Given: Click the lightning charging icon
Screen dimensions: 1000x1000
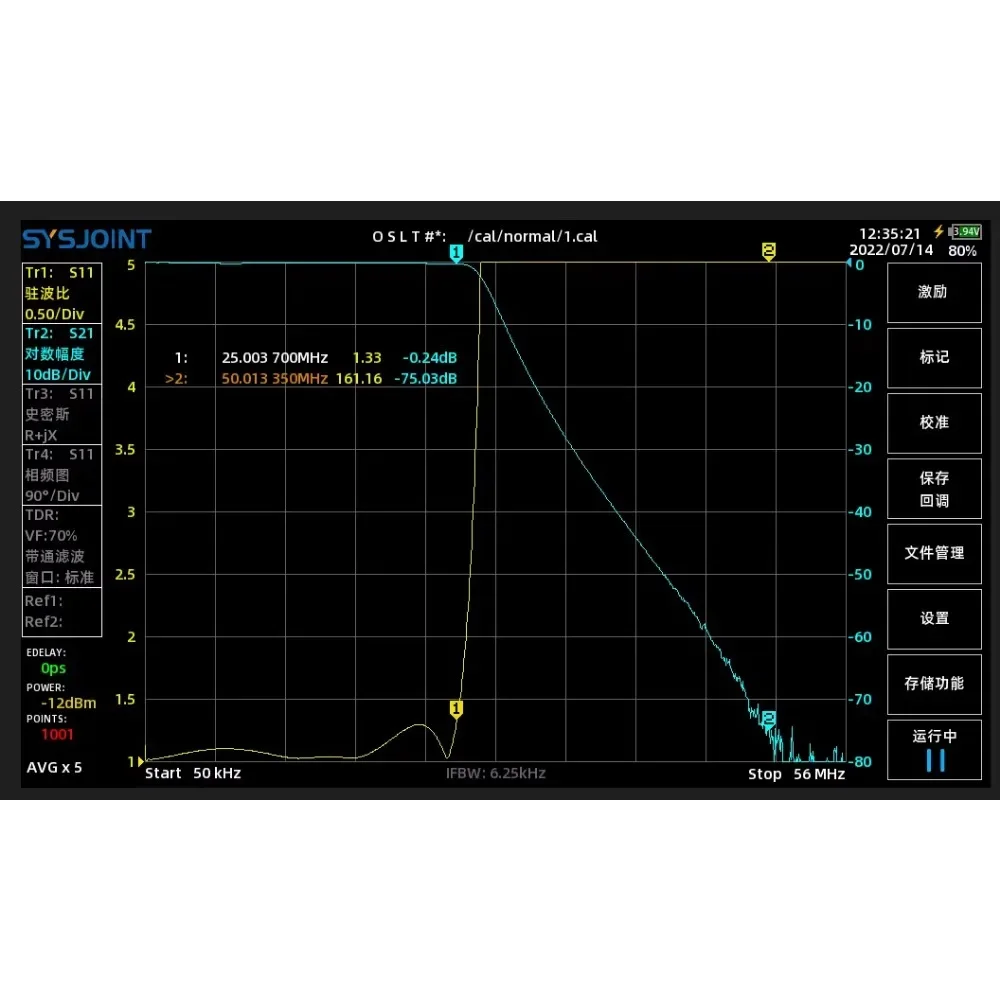Looking at the screenshot, I should click(939, 232).
